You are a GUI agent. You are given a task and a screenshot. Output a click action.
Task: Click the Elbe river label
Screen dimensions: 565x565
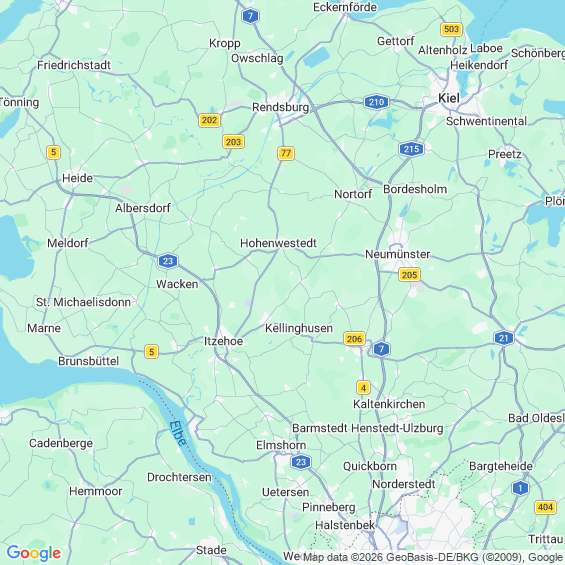click(178, 433)
